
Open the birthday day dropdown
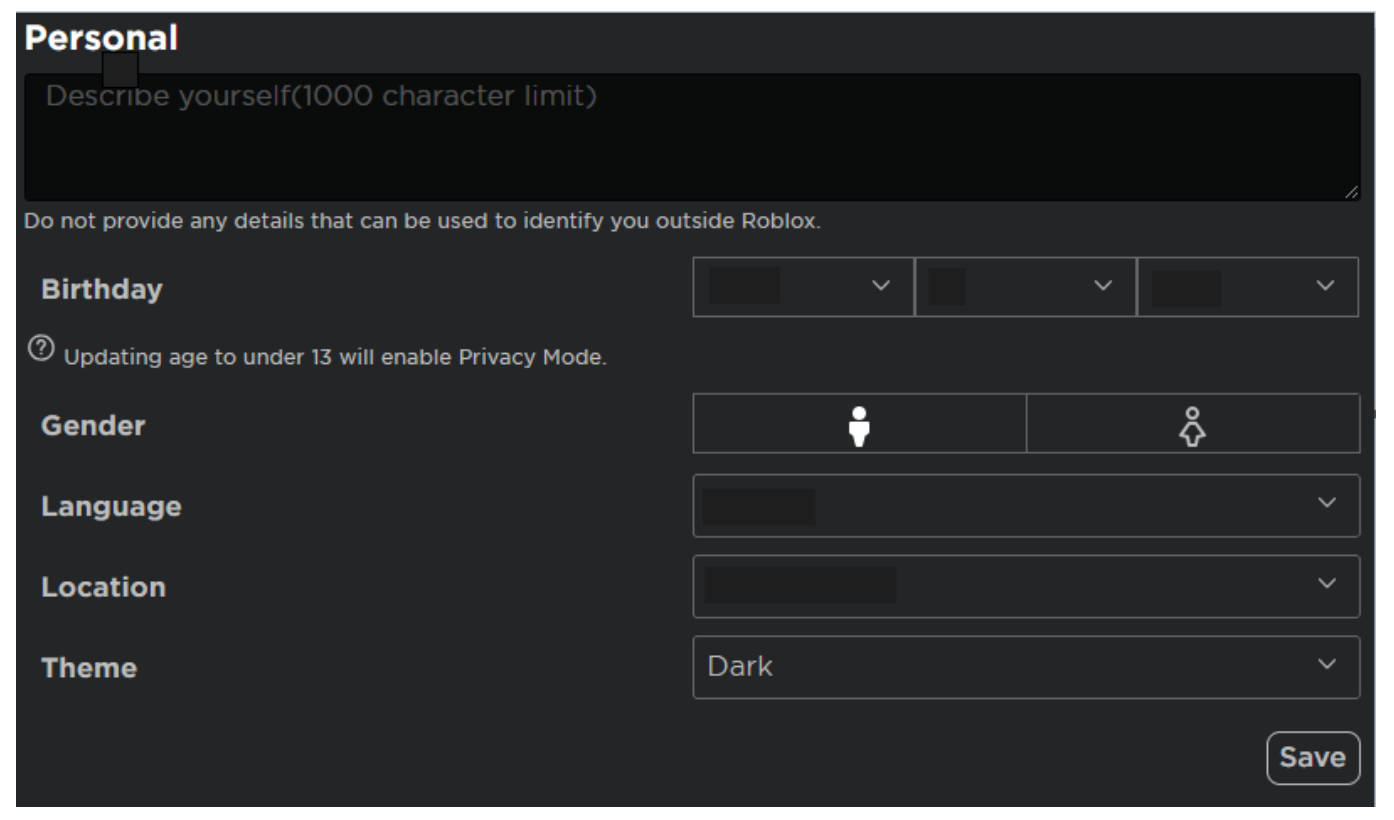pyautogui.click(x=1025, y=287)
